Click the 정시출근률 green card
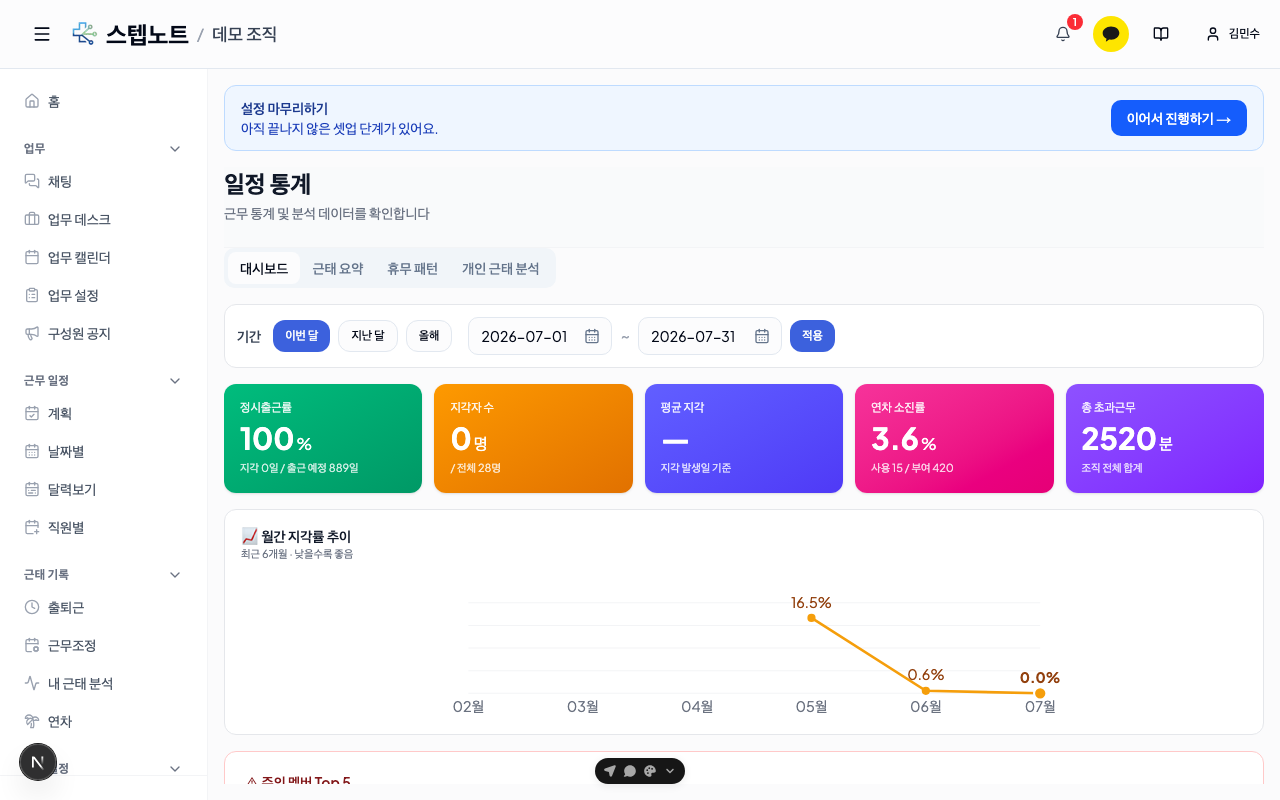The height and width of the screenshot is (800, 1280). (323, 438)
